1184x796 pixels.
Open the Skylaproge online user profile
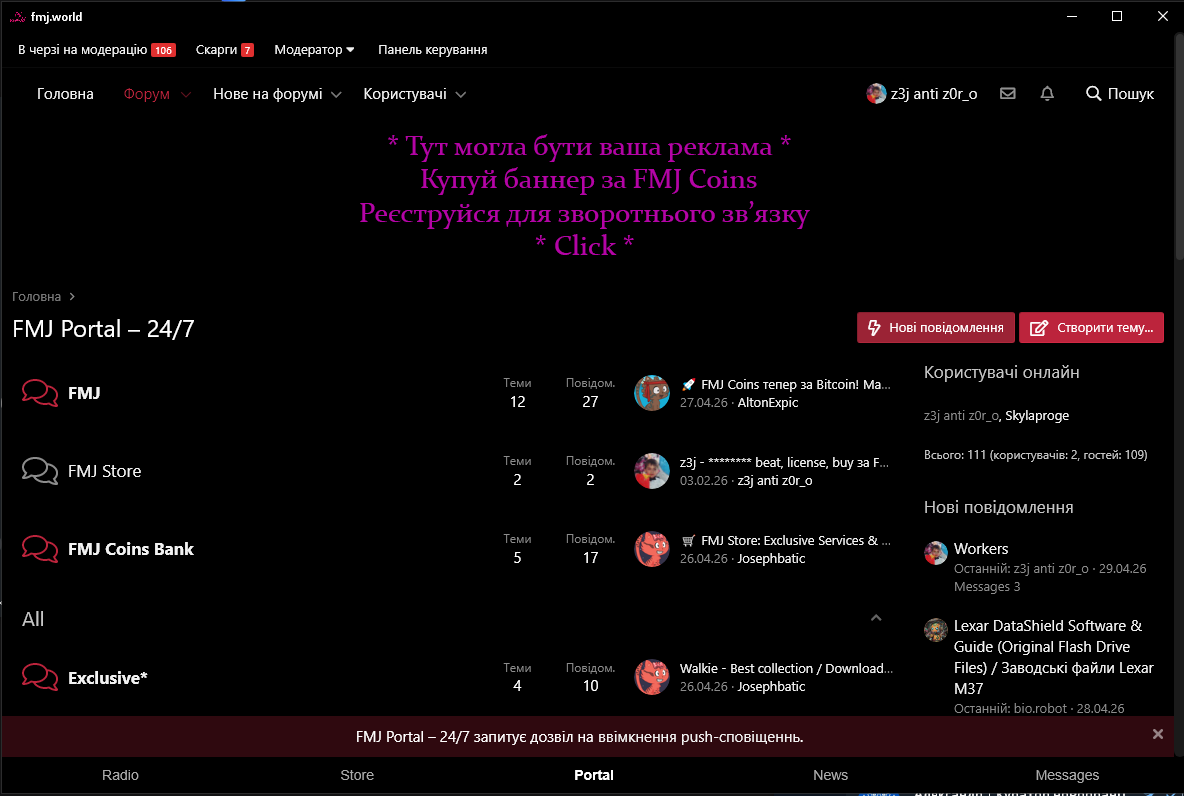pyautogui.click(x=1037, y=415)
